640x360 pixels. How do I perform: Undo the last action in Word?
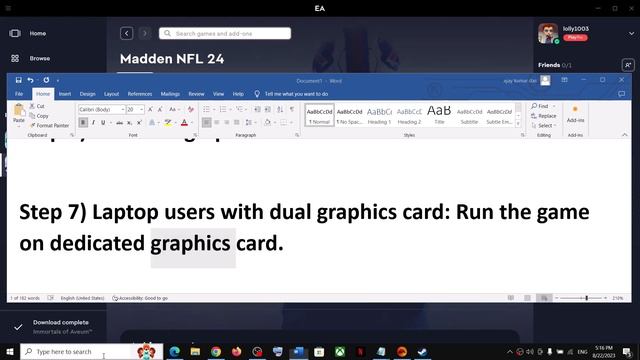coord(31,80)
